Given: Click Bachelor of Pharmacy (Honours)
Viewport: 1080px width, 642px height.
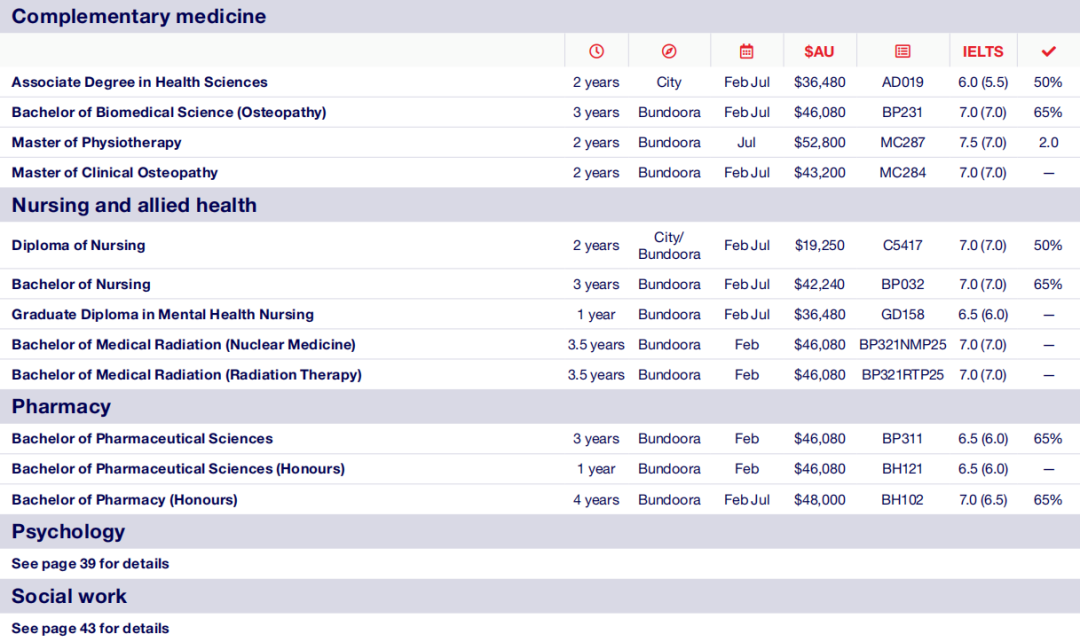Looking at the screenshot, I should coord(125,499).
